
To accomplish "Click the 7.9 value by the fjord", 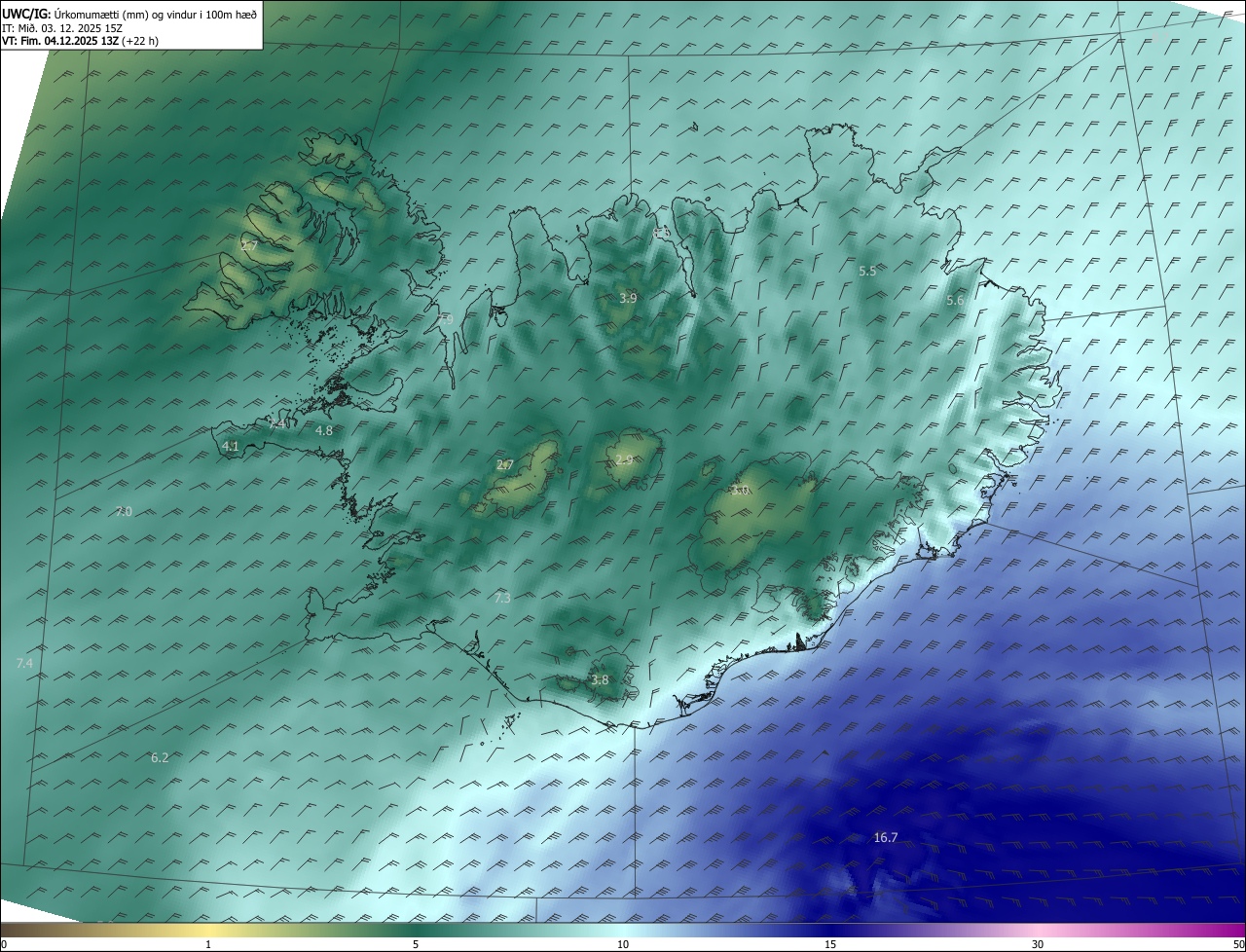I will tap(445, 319).
